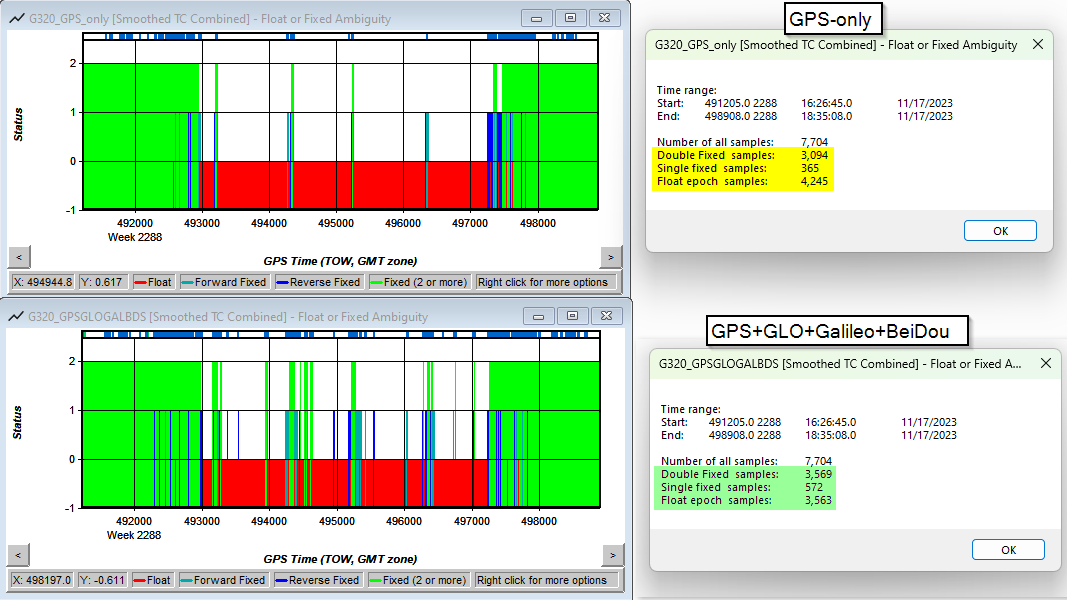The width and height of the screenshot is (1067, 600).
Task: Select Fixed (2 or more) legend in GPS-only plot
Action: coord(419,282)
